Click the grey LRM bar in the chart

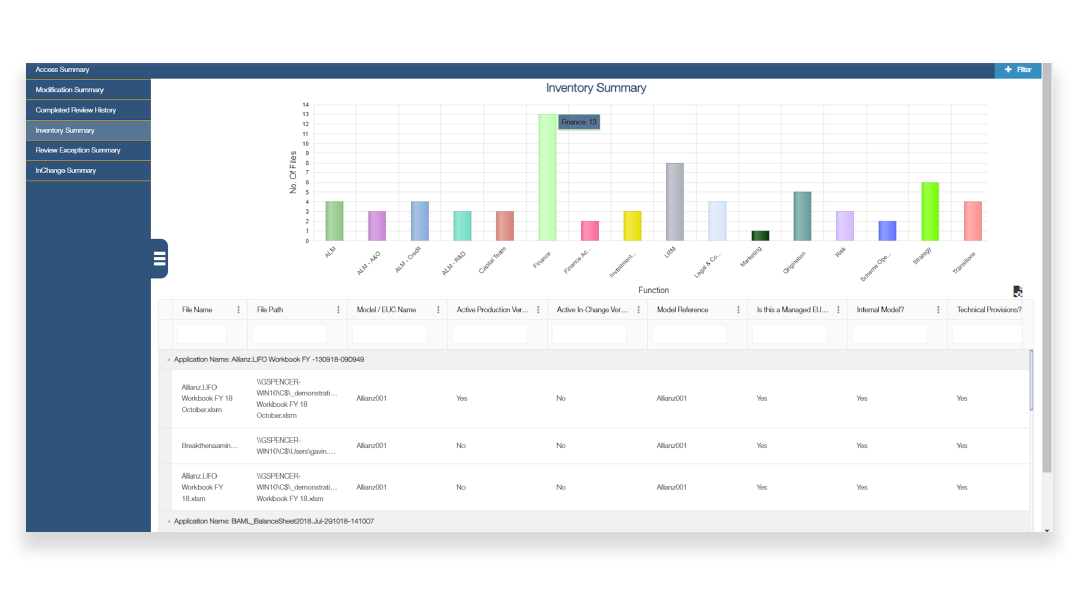(x=674, y=201)
